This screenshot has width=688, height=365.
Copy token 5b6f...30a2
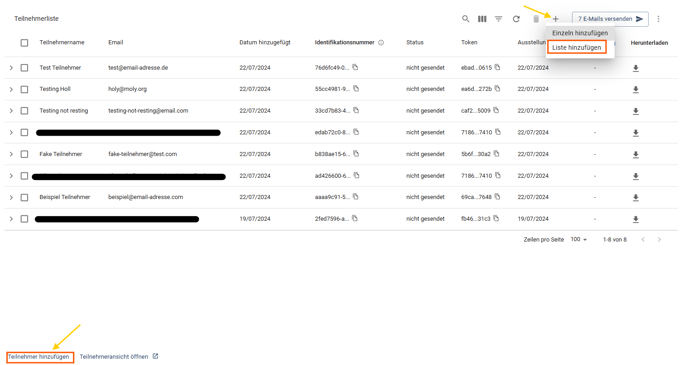[496, 154]
